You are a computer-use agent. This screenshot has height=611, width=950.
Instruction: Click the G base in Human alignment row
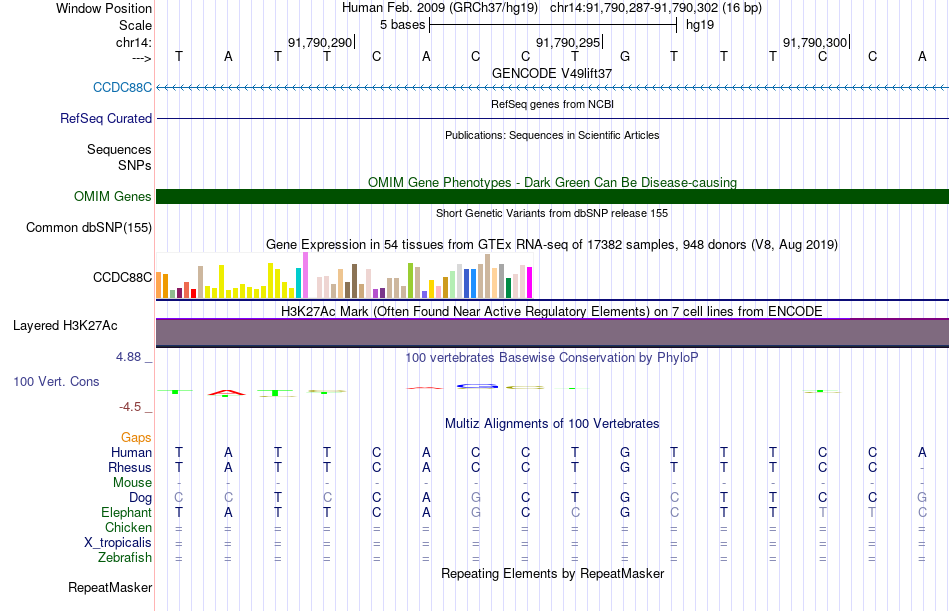click(625, 452)
